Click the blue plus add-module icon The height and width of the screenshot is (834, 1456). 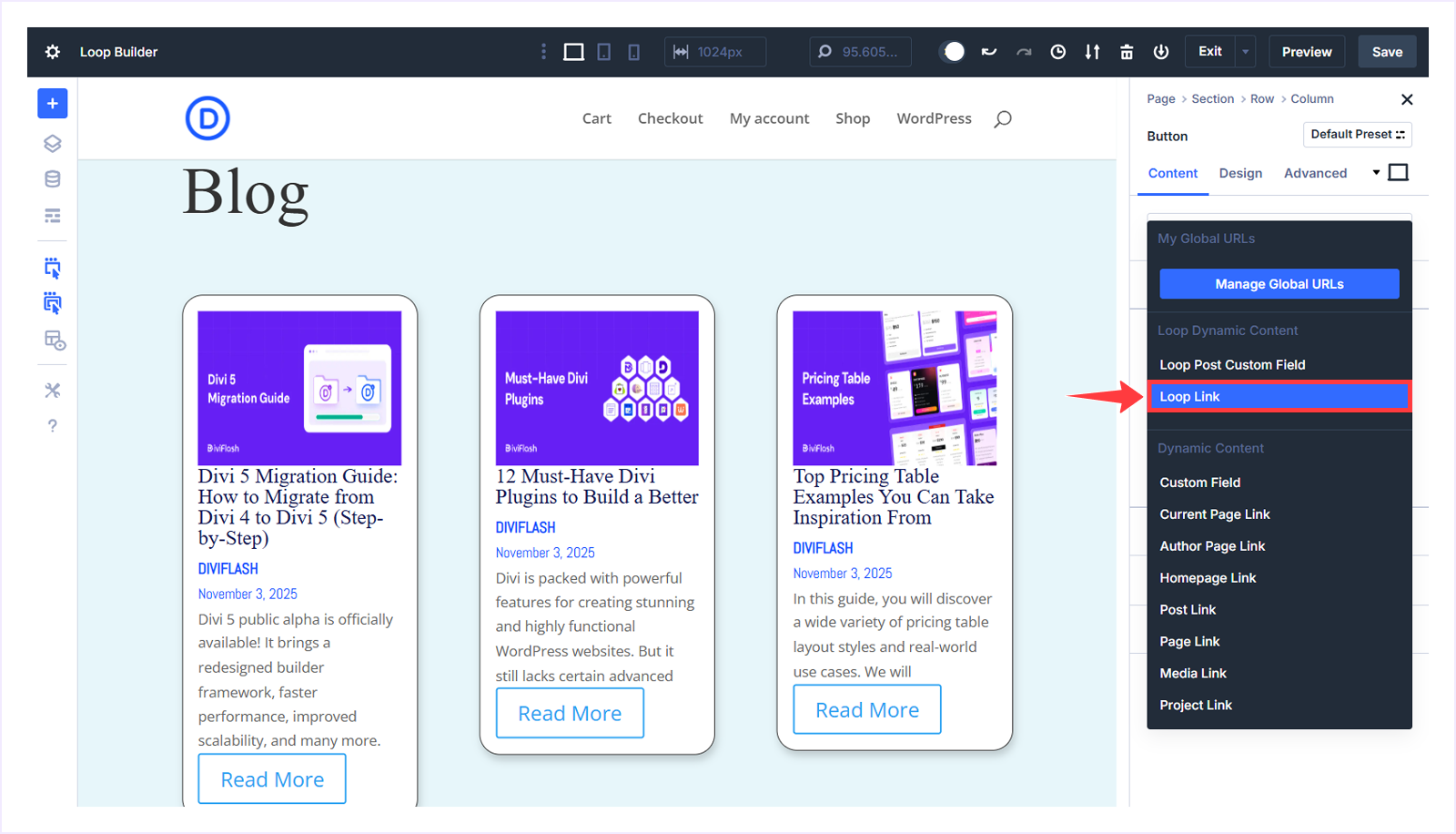[x=52, y=104]
